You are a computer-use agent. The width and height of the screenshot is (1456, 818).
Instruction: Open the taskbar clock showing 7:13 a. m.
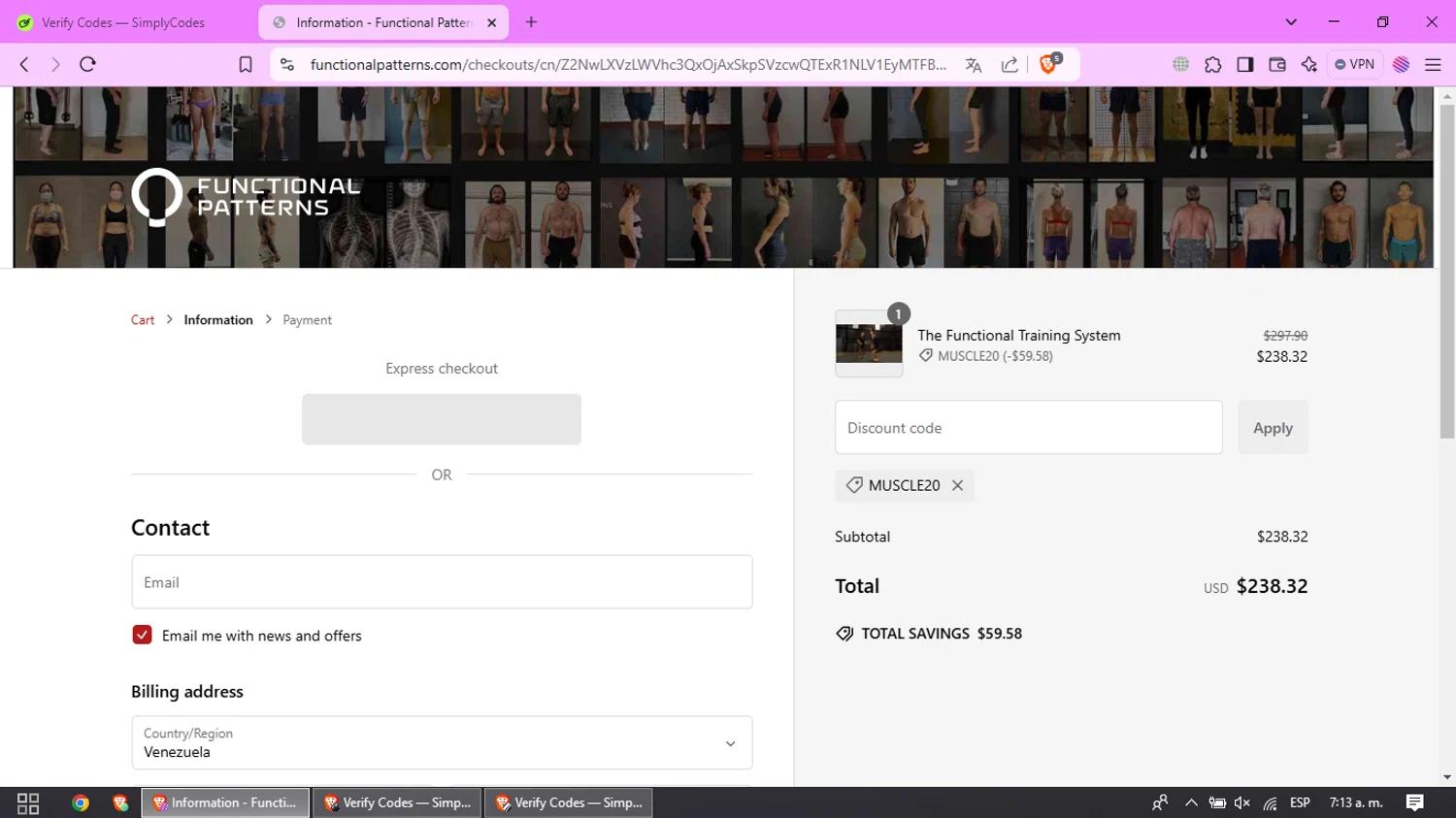(x=1356, y=802)
